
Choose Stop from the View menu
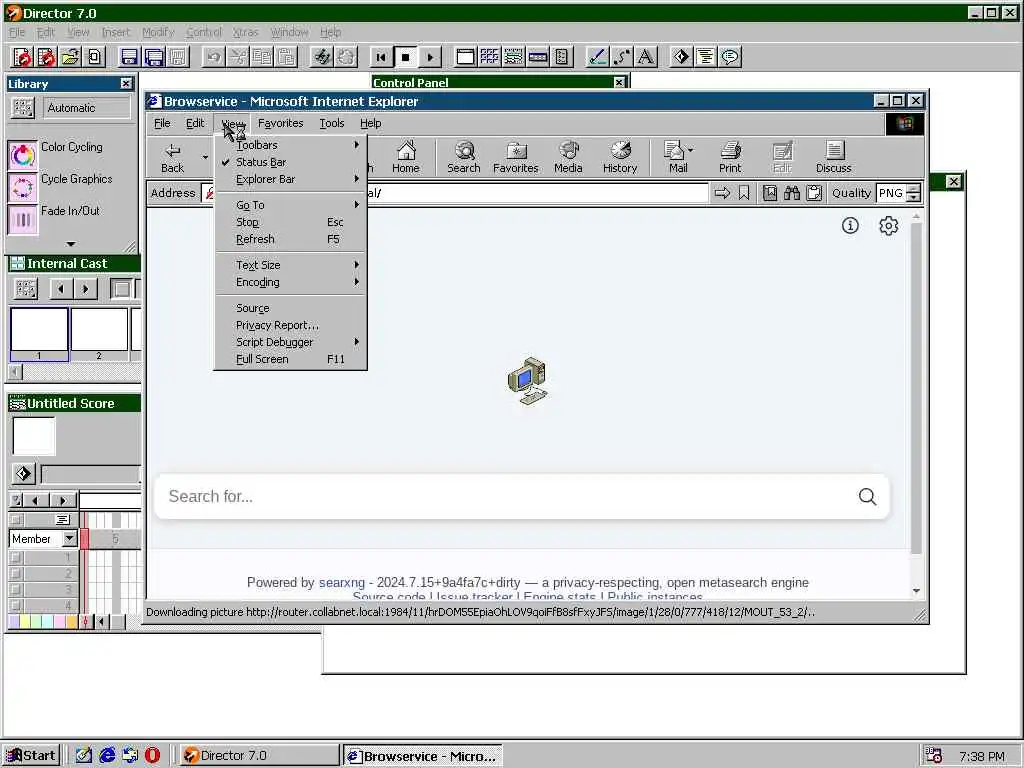pos(291,222)
